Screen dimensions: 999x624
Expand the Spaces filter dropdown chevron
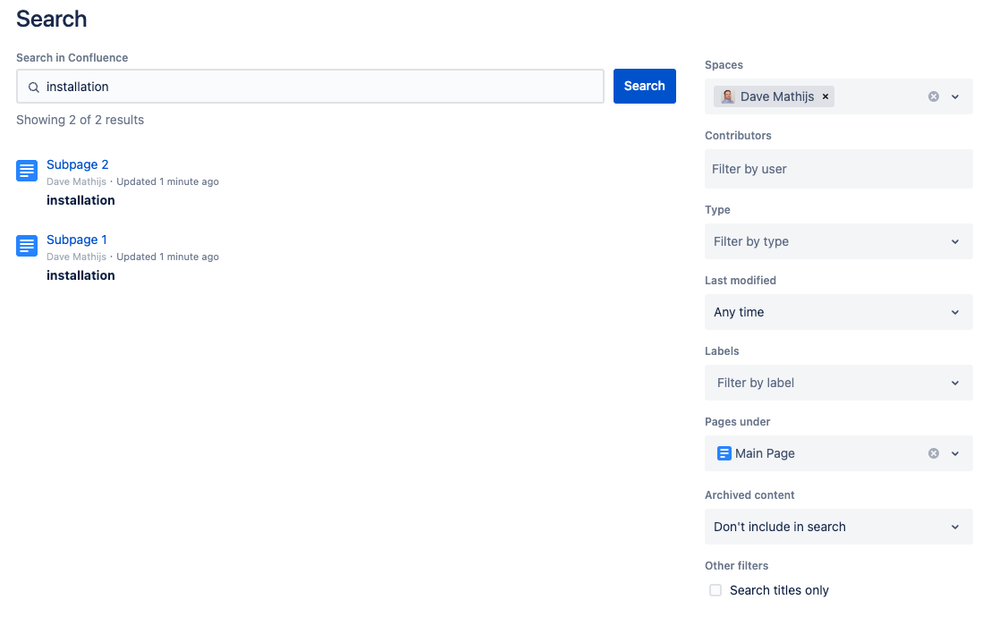pos(955,96)
